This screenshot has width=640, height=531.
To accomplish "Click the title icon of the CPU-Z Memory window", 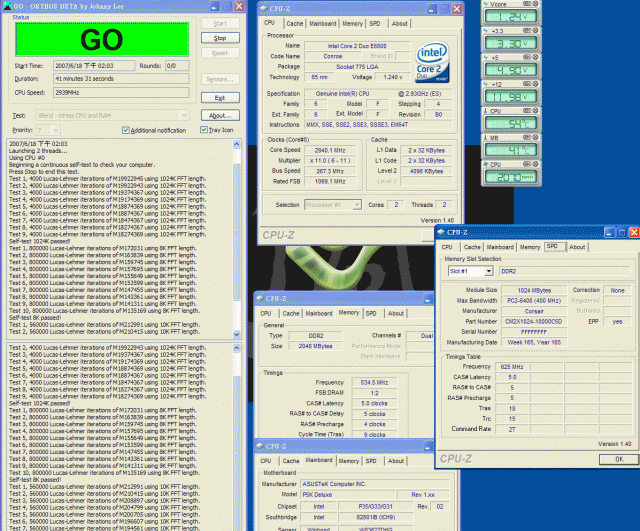I will [260, 298].
